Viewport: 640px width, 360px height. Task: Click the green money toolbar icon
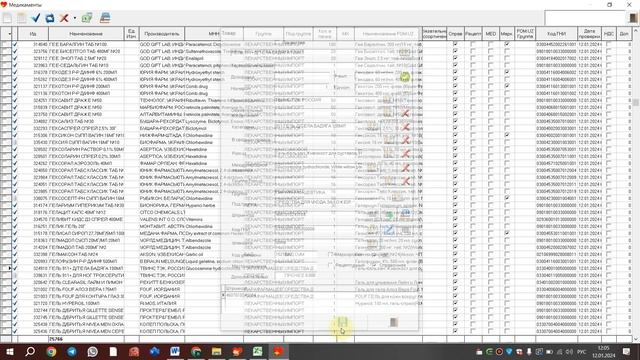(87, 18)
